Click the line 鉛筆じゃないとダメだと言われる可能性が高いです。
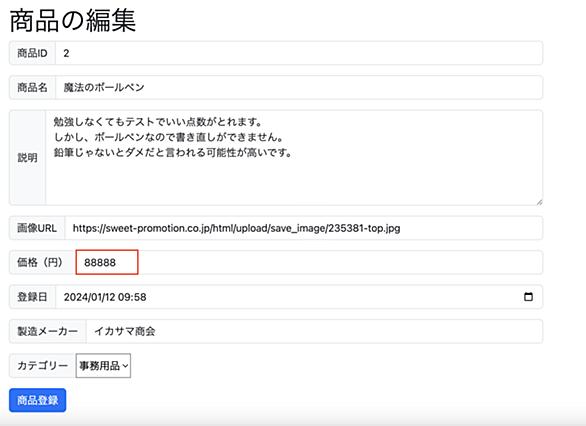 (x=173, y=152)
